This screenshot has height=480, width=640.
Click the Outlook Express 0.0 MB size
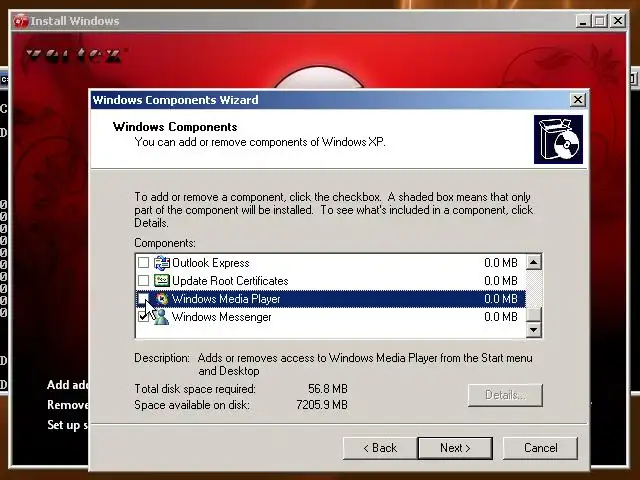click(x=501, y=263)
